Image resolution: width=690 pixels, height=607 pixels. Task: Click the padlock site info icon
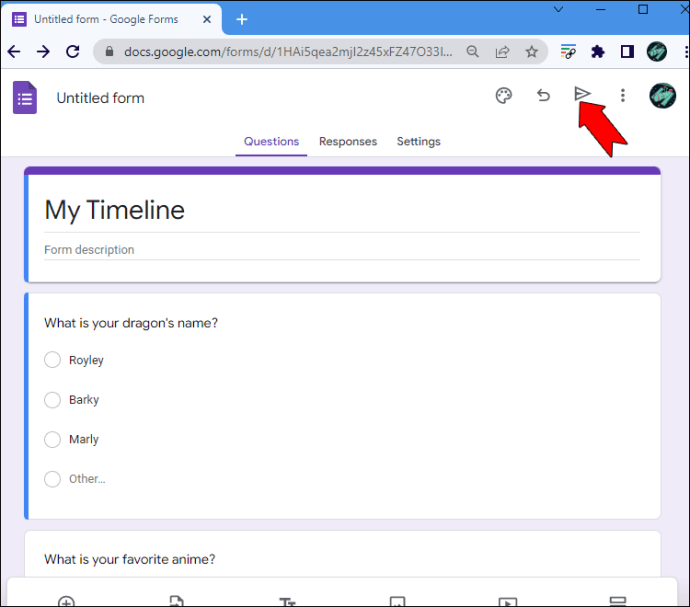click(x=110, y=52)
